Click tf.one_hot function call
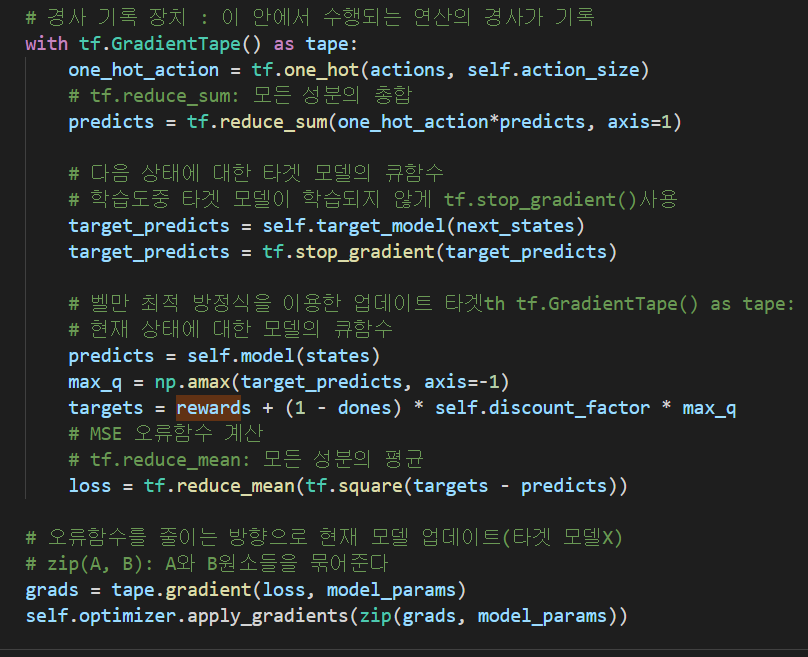The height and width of the screenshot is (657, 808). point(305,70)
